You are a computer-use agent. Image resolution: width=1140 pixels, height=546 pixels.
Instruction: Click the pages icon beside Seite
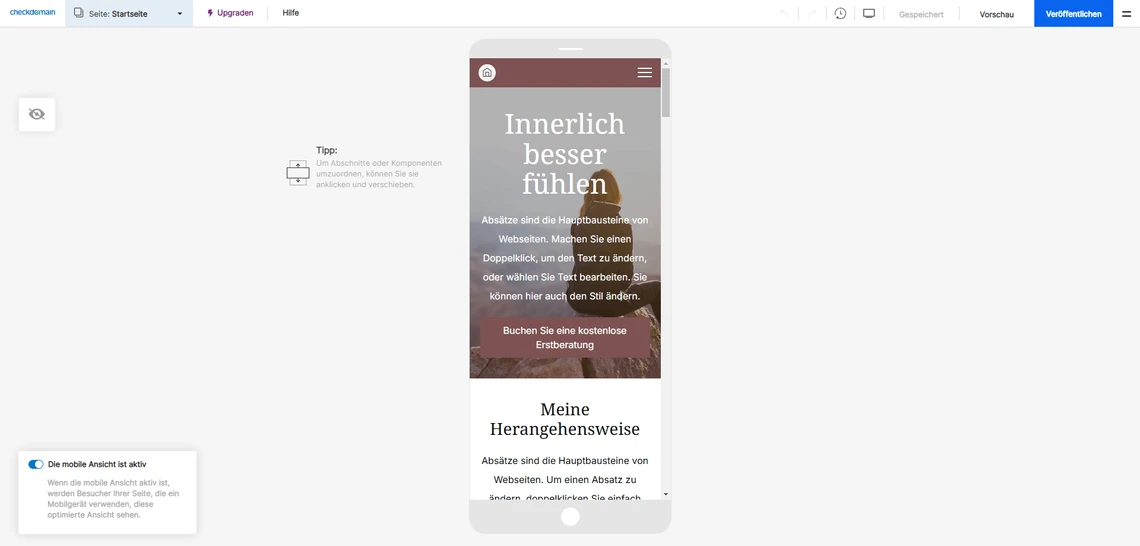pos(79,13)
